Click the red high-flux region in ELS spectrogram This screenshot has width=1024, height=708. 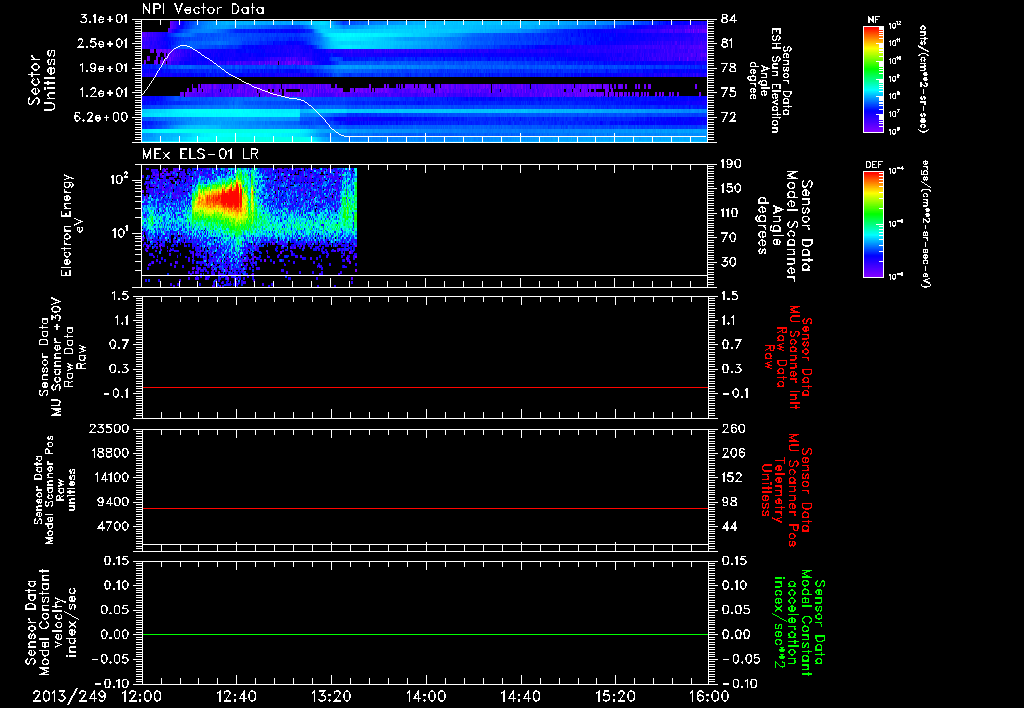(224, 197)
